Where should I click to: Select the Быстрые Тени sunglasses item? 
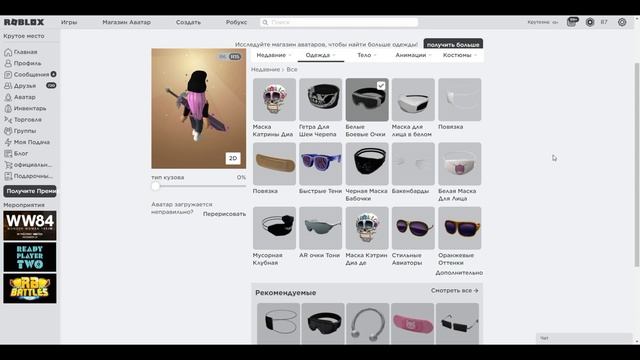coord(320,164)
